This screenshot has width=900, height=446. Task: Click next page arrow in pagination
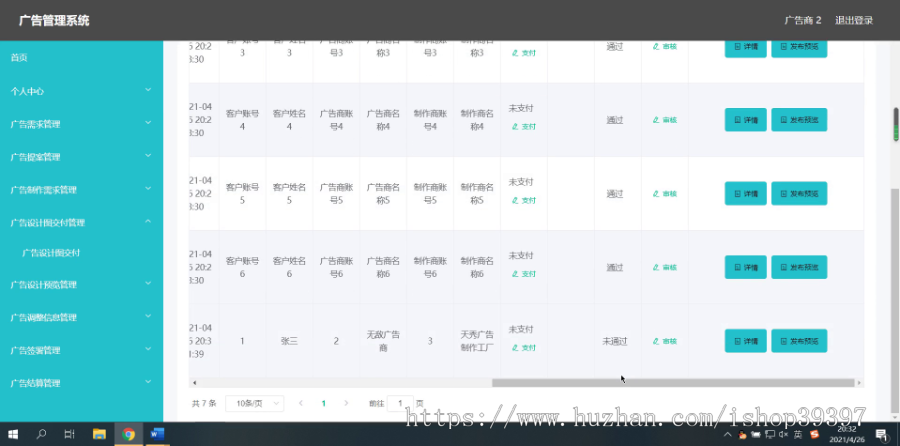[x=346, y=403]
